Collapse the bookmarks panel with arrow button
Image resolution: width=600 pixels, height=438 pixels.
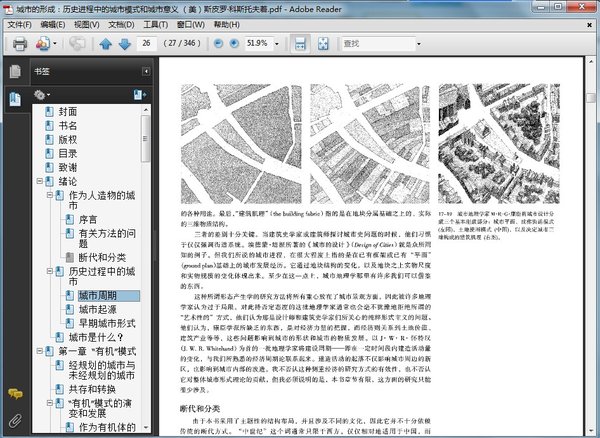[146, 72]
